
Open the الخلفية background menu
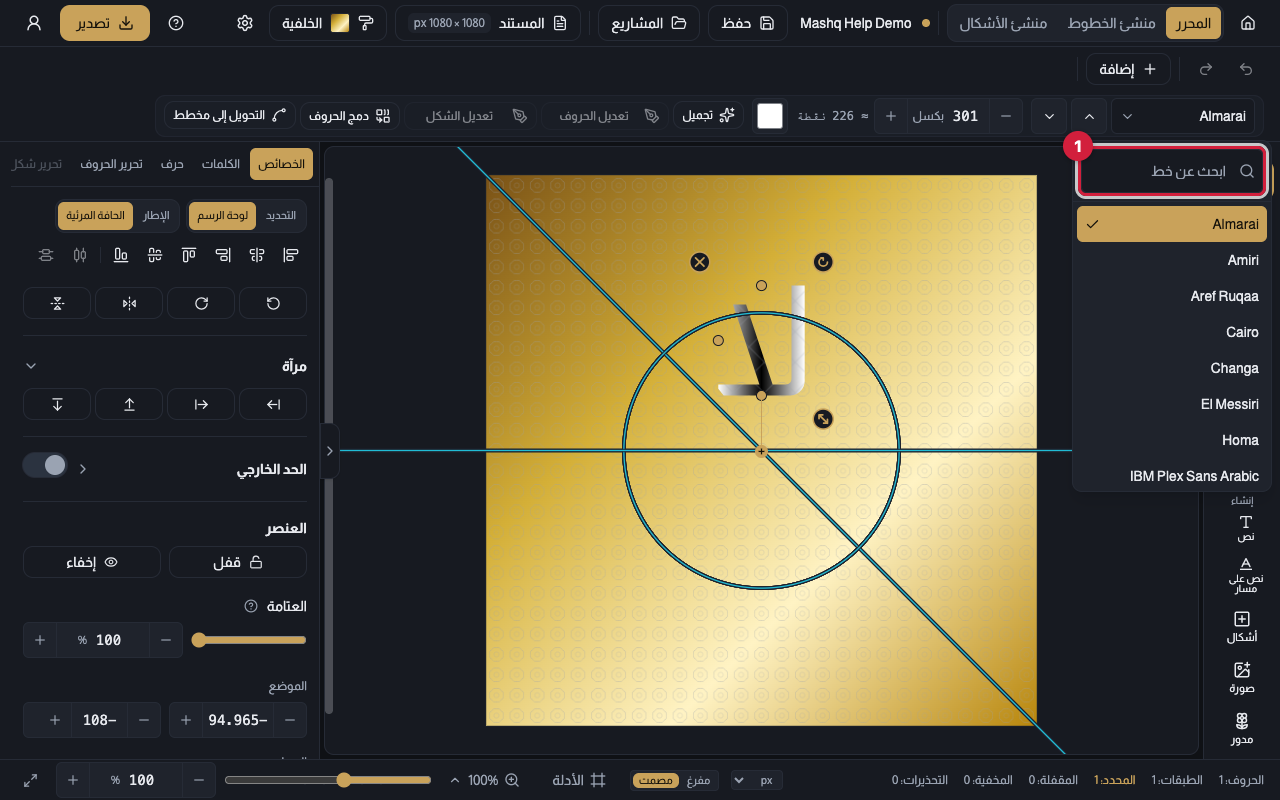coord(328,23)
